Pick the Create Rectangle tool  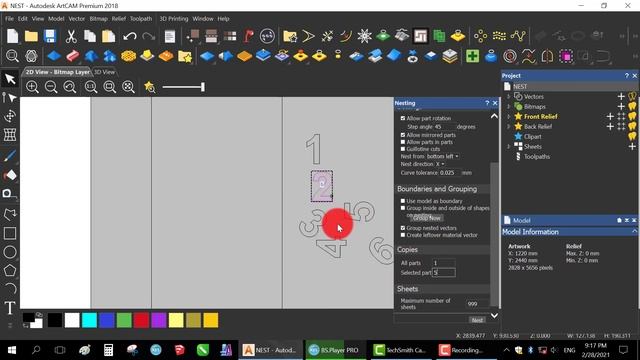point(10,233)
